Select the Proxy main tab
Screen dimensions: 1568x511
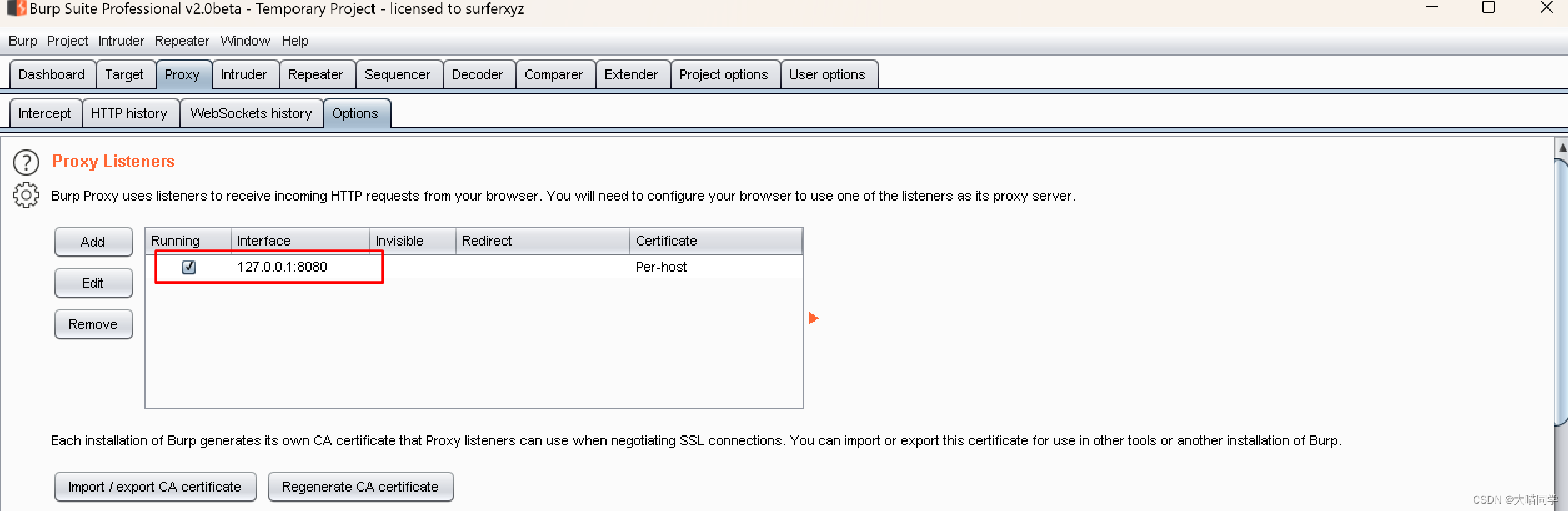pyautogui.click(x=183, y=75)
